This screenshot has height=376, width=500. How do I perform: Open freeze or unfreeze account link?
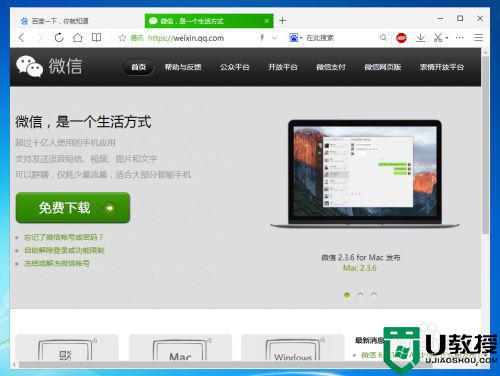coord(57,263)
